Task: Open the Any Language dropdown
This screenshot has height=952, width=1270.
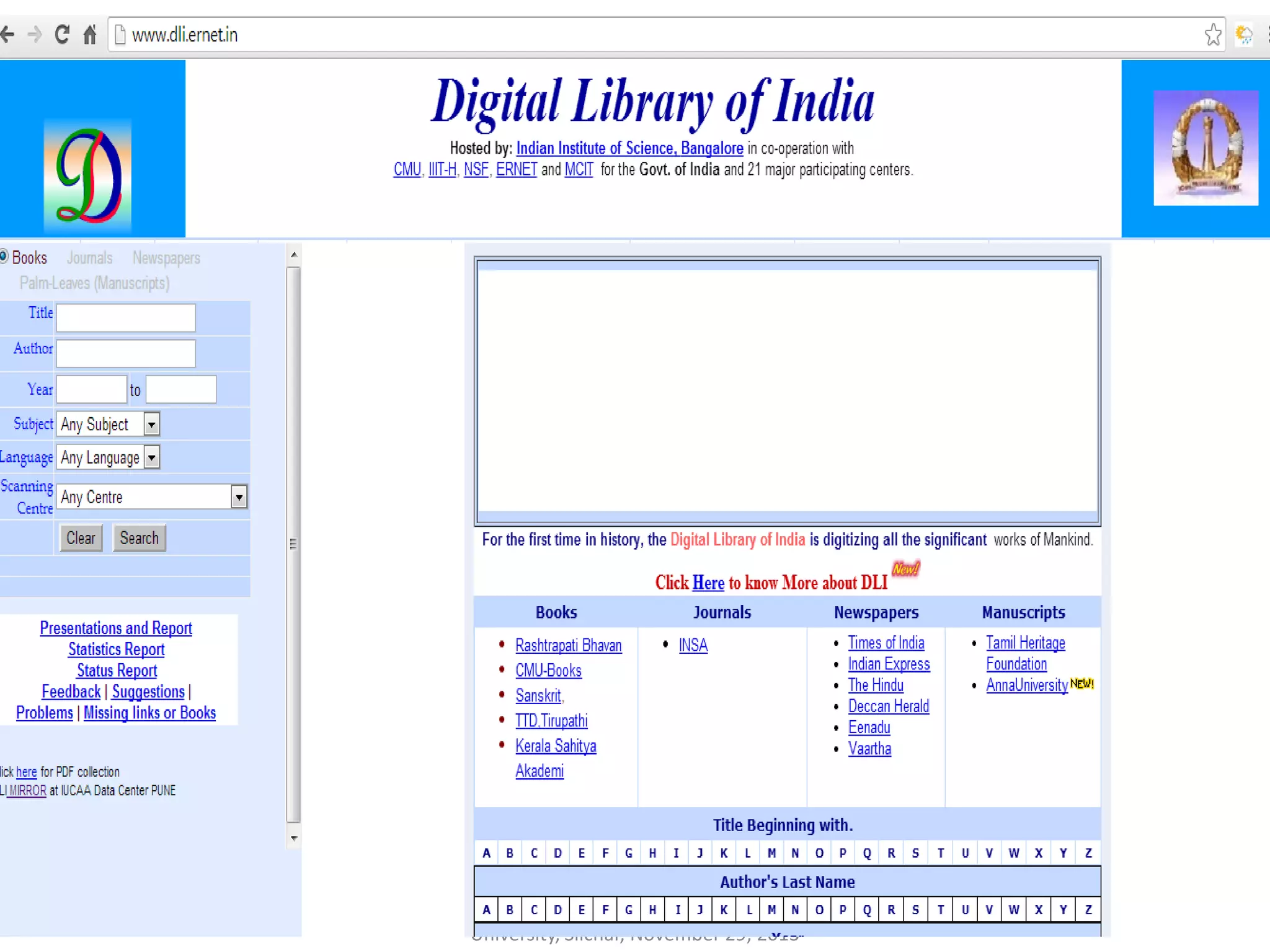Action: click(x=108, y=457)
